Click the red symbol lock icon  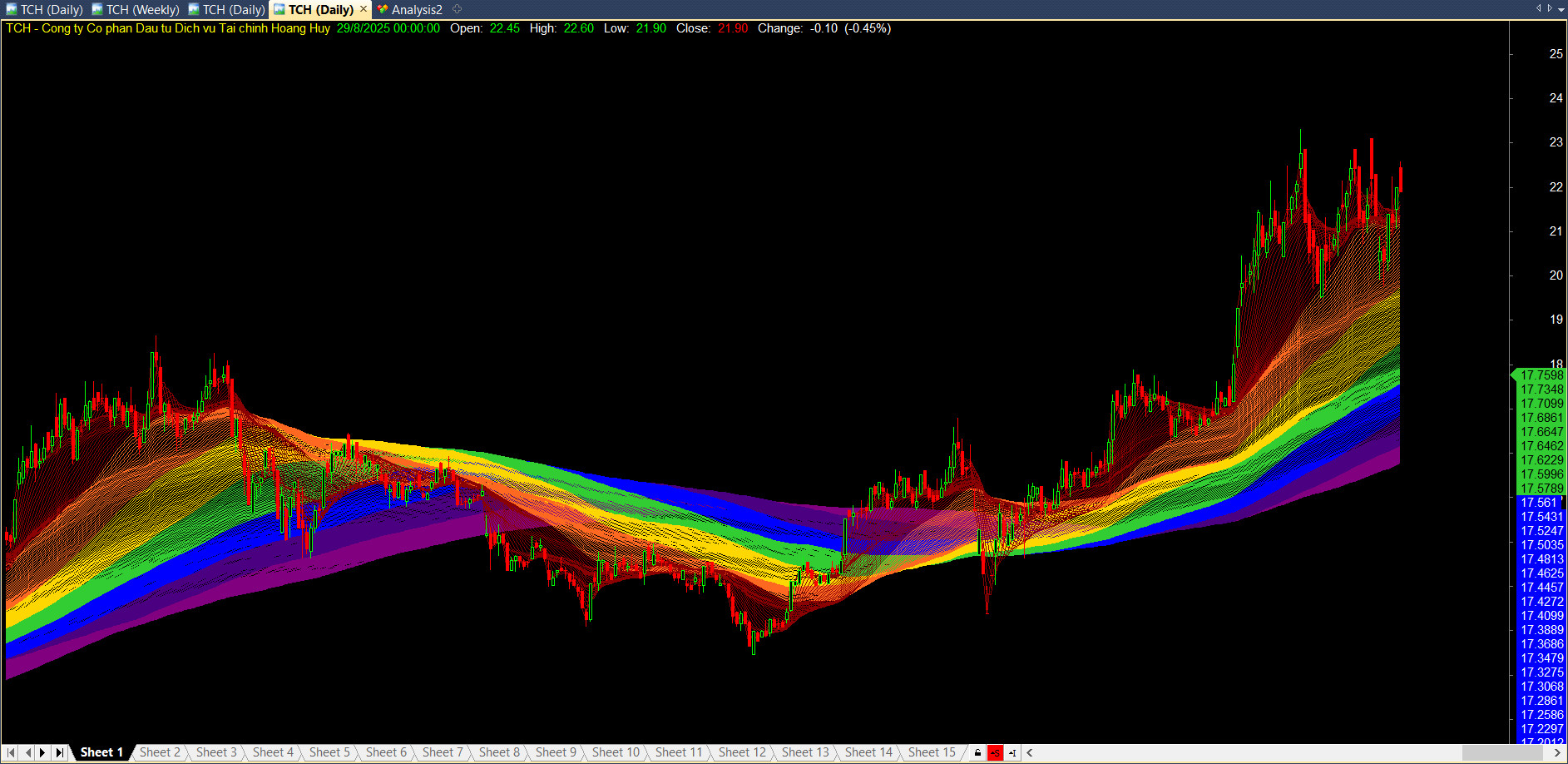pos(995,753)
